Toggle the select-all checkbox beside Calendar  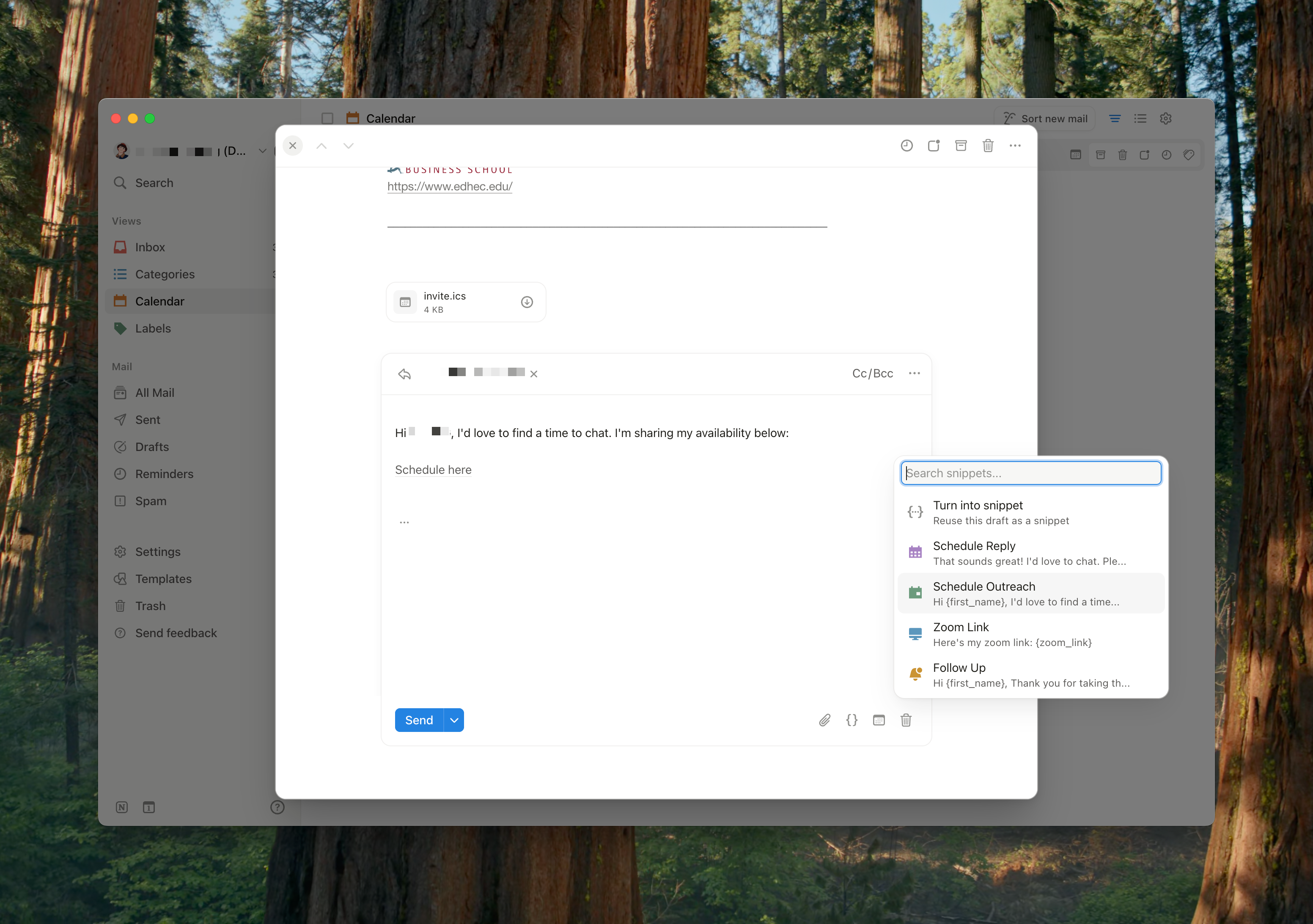coord(327,118)
